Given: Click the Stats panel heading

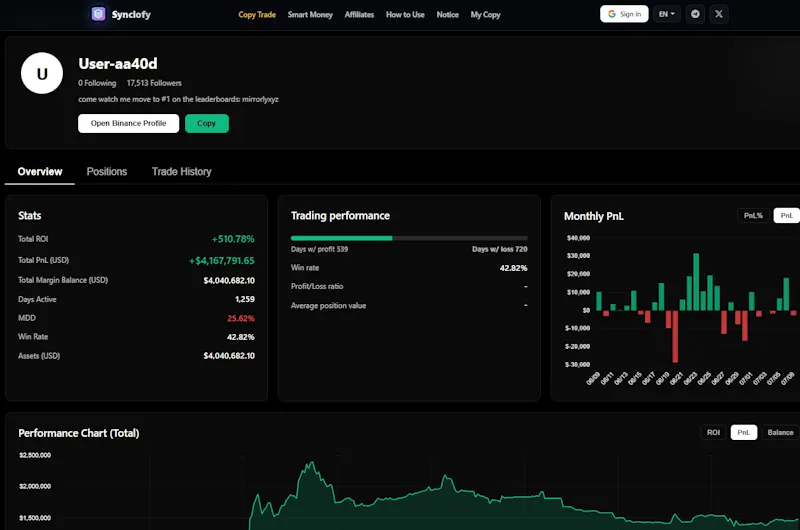Looking at the screenshot, I should tap(30, 216).
